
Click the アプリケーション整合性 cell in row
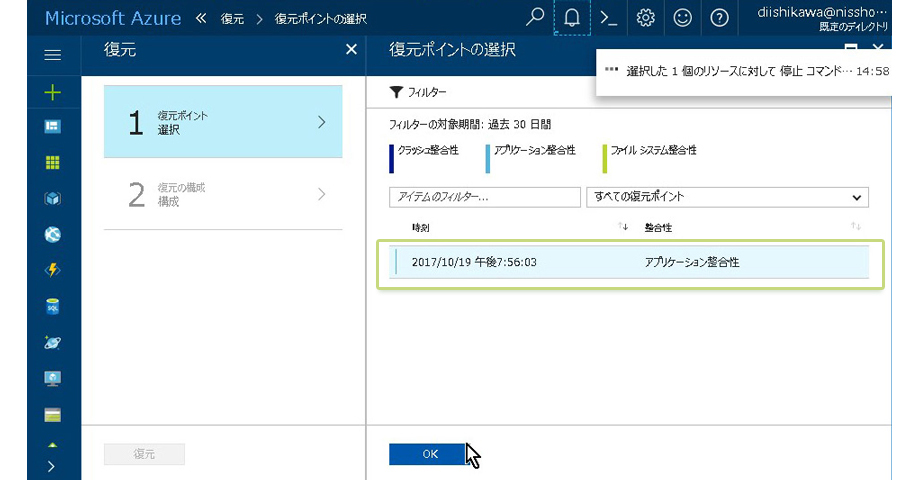click(x=692, y=262)
